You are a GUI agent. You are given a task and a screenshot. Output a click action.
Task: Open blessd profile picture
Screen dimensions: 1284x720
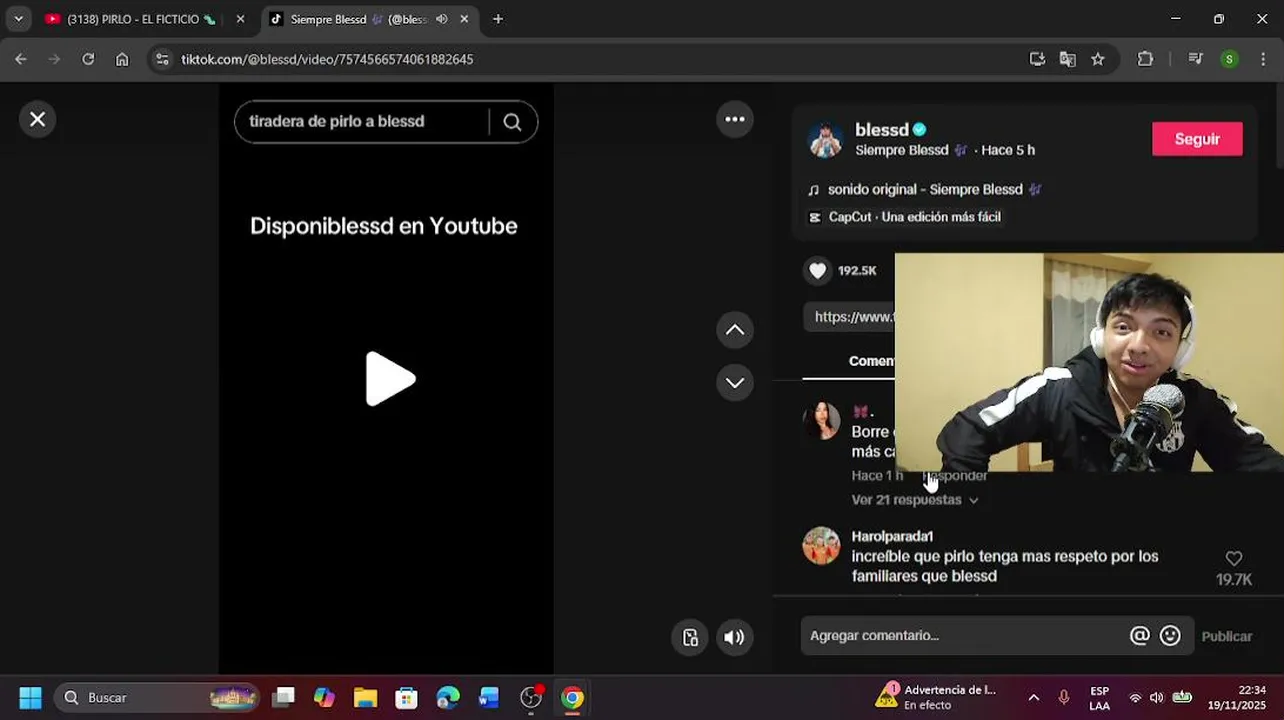pyautogui.click(x=825, y=140)
